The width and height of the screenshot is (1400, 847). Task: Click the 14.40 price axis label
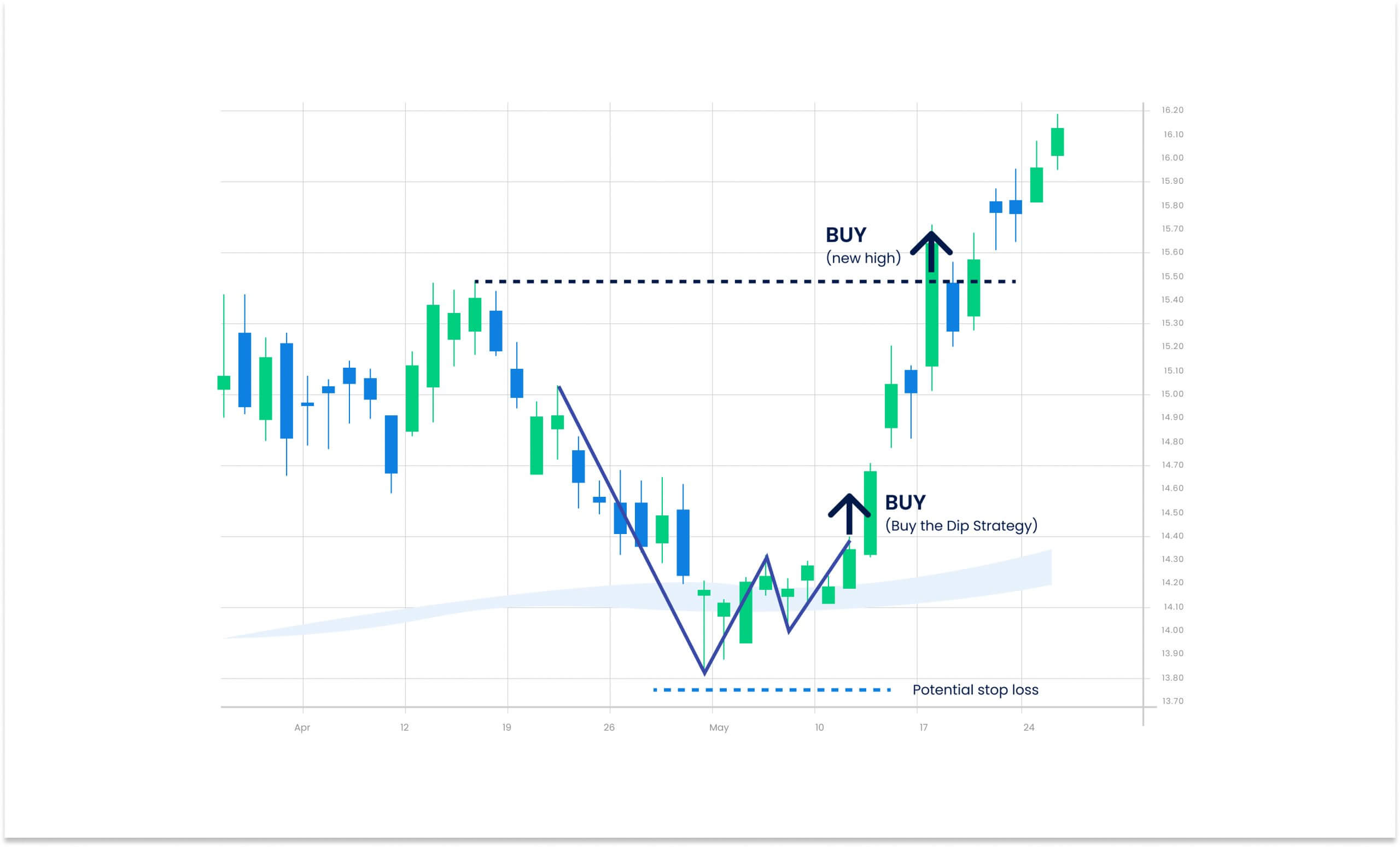(1172, 536)
